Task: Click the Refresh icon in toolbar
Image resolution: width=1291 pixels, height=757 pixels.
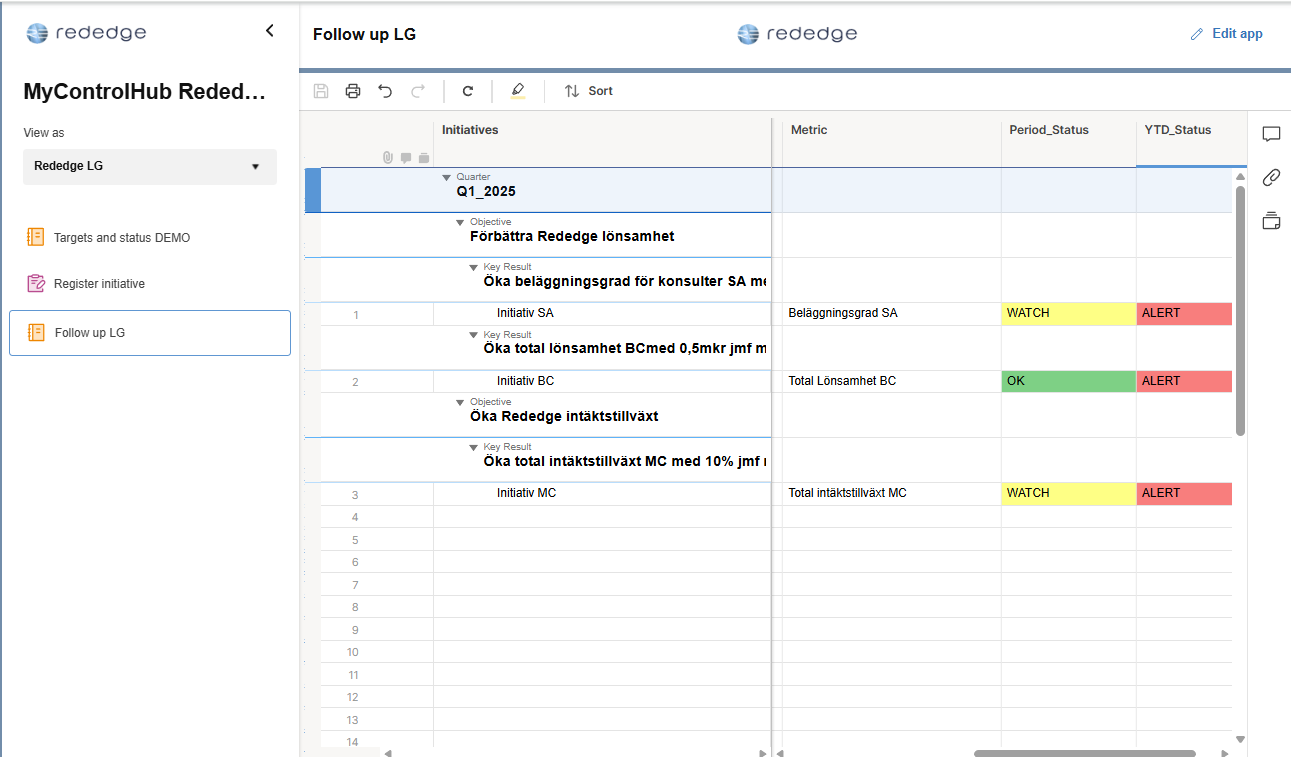Action: point(467,91)
